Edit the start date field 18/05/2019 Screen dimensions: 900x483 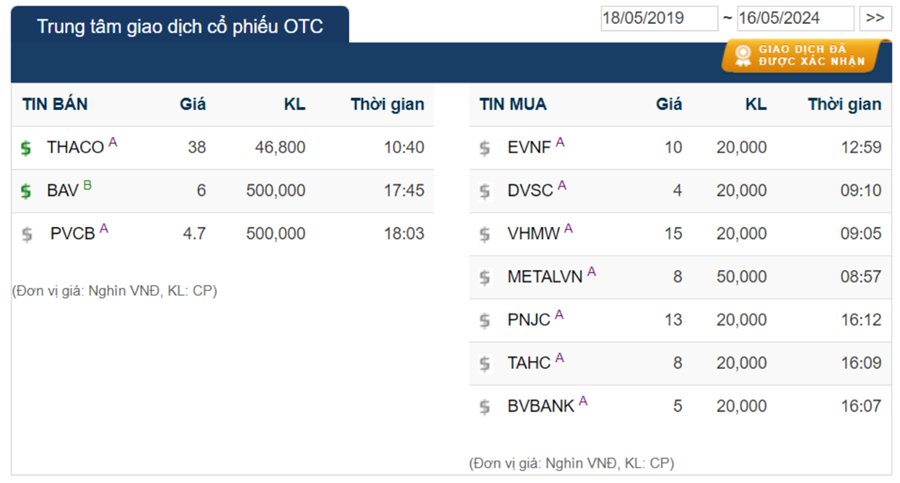pos(659,18)
